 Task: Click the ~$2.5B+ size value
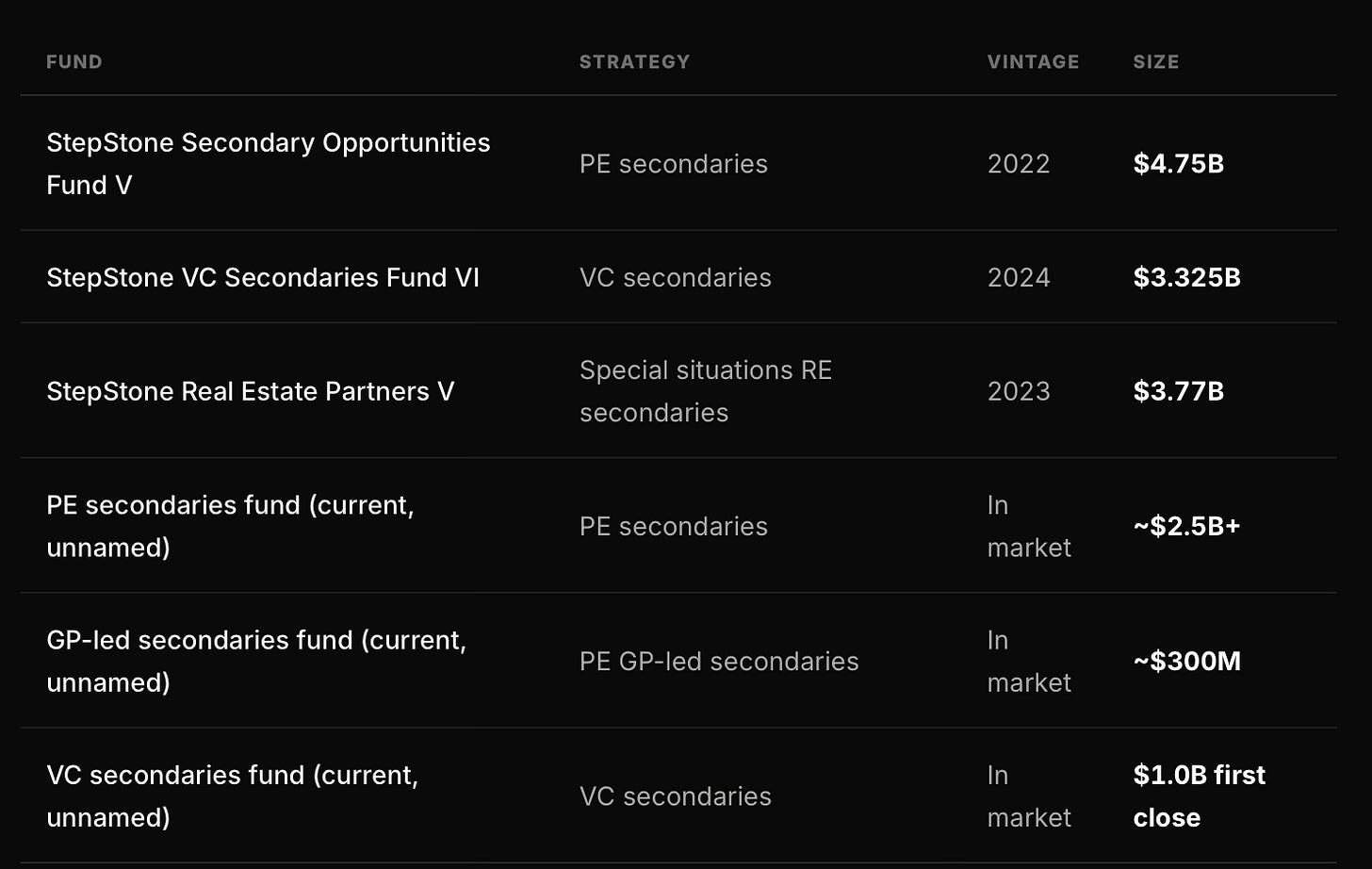(x=1186, y=526)
